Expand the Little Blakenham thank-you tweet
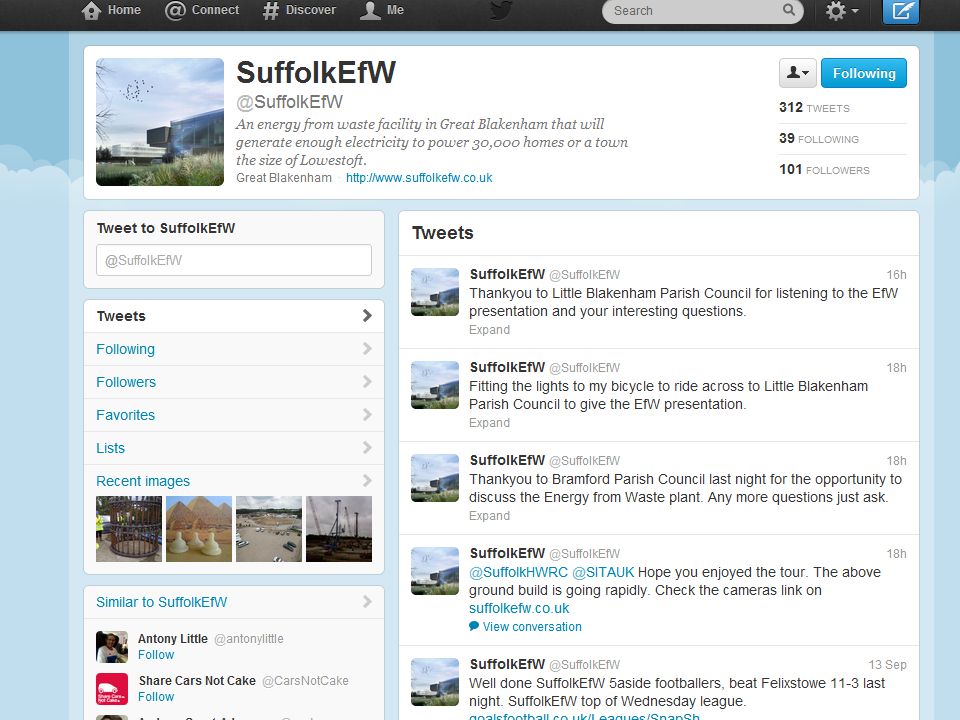The width and height of the screenshot is (960, 720). [x=489, y=329]
